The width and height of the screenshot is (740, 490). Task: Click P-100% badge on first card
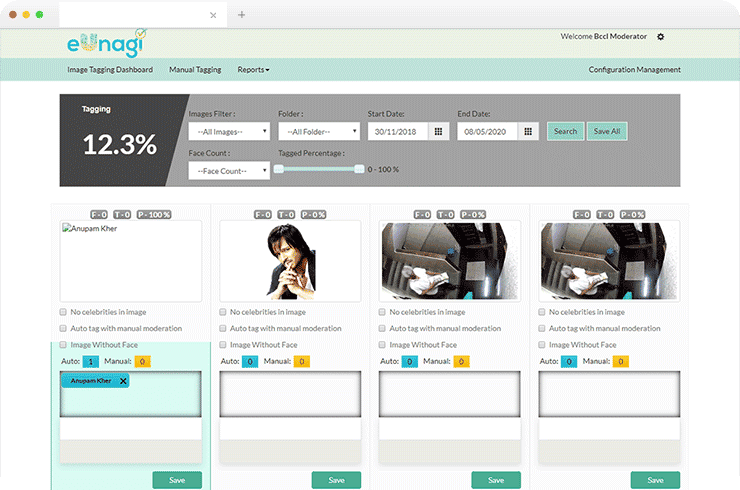(154, 215)
